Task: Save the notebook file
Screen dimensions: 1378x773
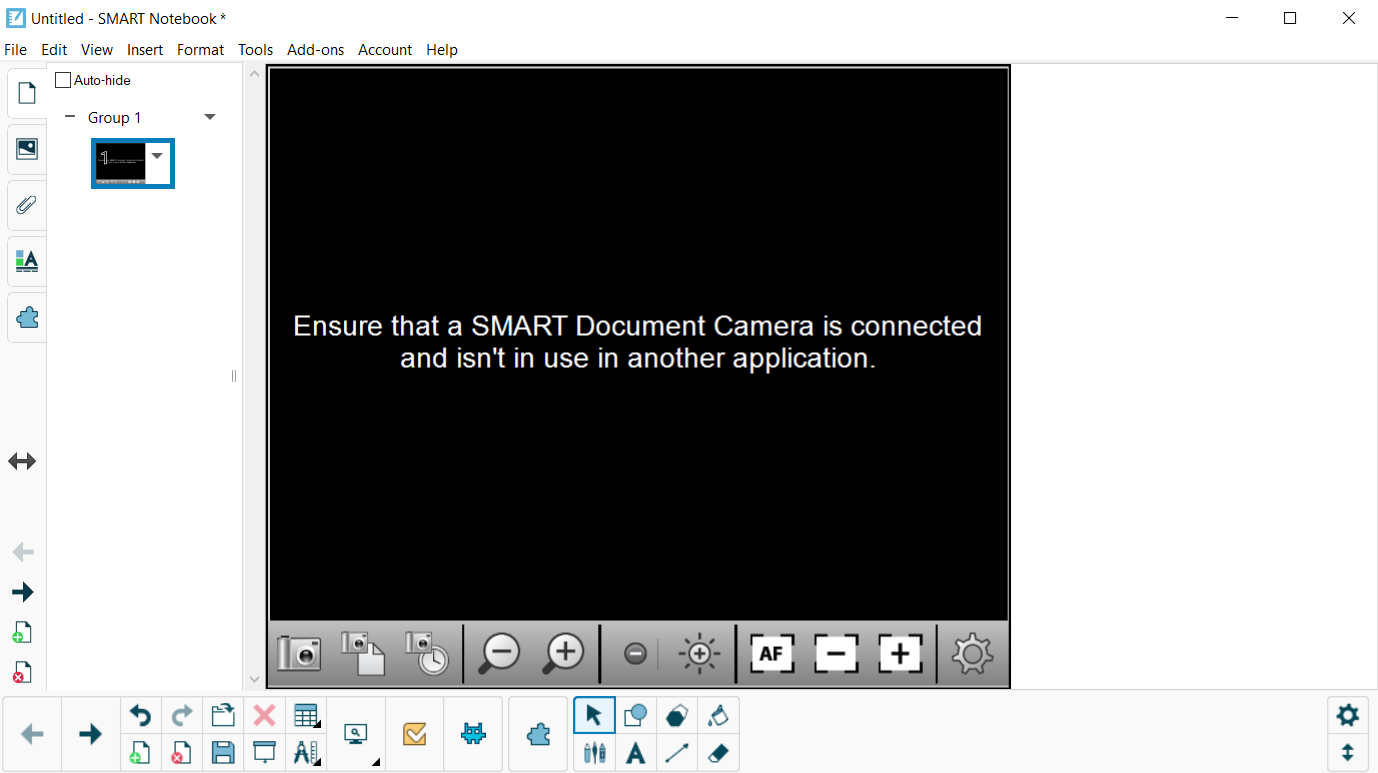Action: tap(223, 753)
